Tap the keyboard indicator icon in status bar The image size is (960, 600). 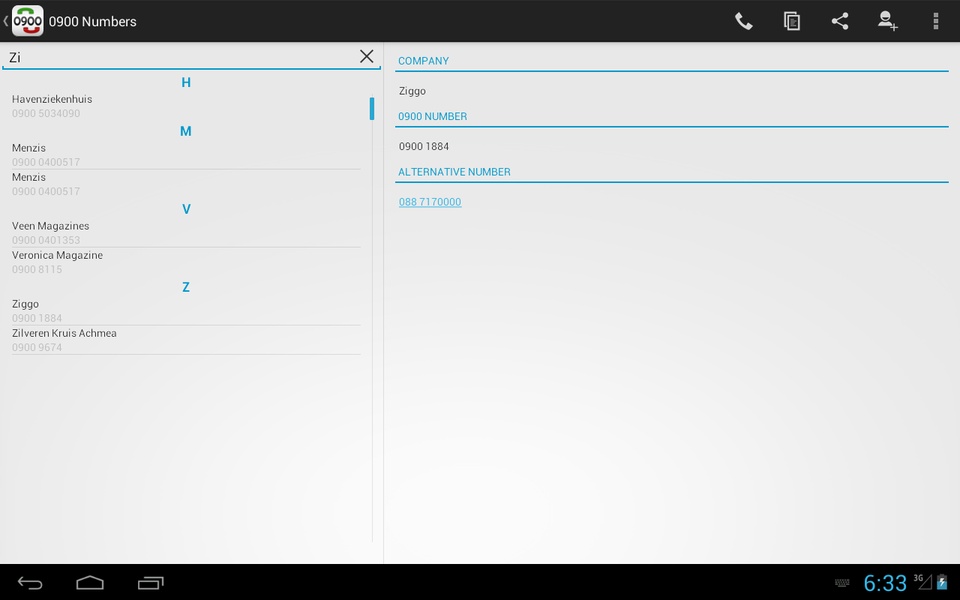tap(842, 583)
